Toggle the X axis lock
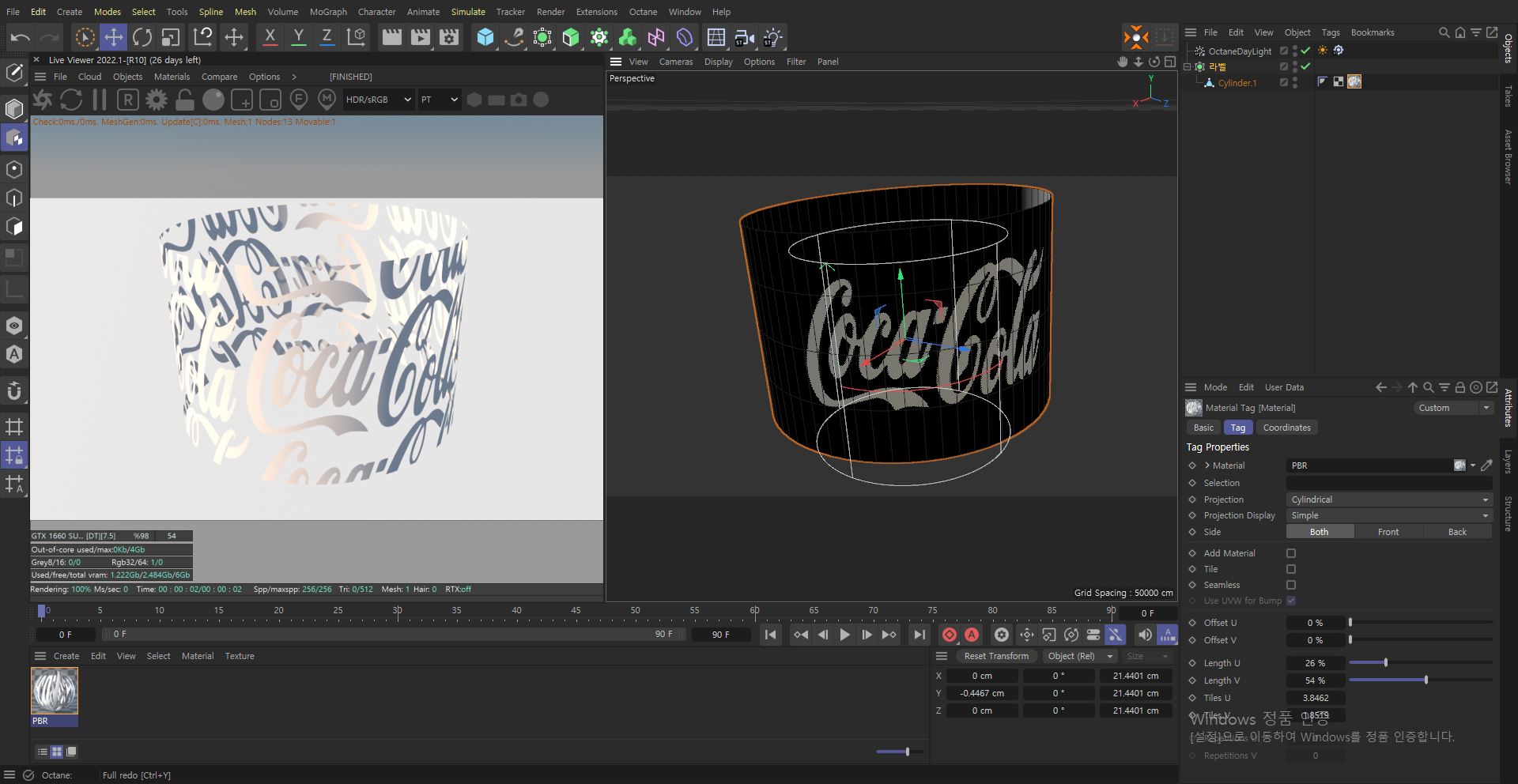The image size is (1518, 784). 270,37
